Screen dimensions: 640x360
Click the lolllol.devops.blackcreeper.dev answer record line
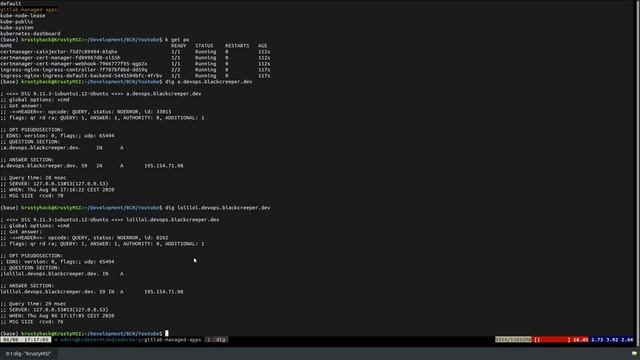(x=91, y=292)
